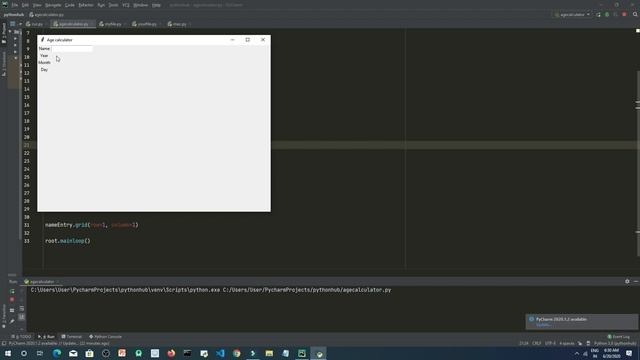Click the Name entry field in Age calculator
This screenshot has width=640, height=360.
[72, 49]
